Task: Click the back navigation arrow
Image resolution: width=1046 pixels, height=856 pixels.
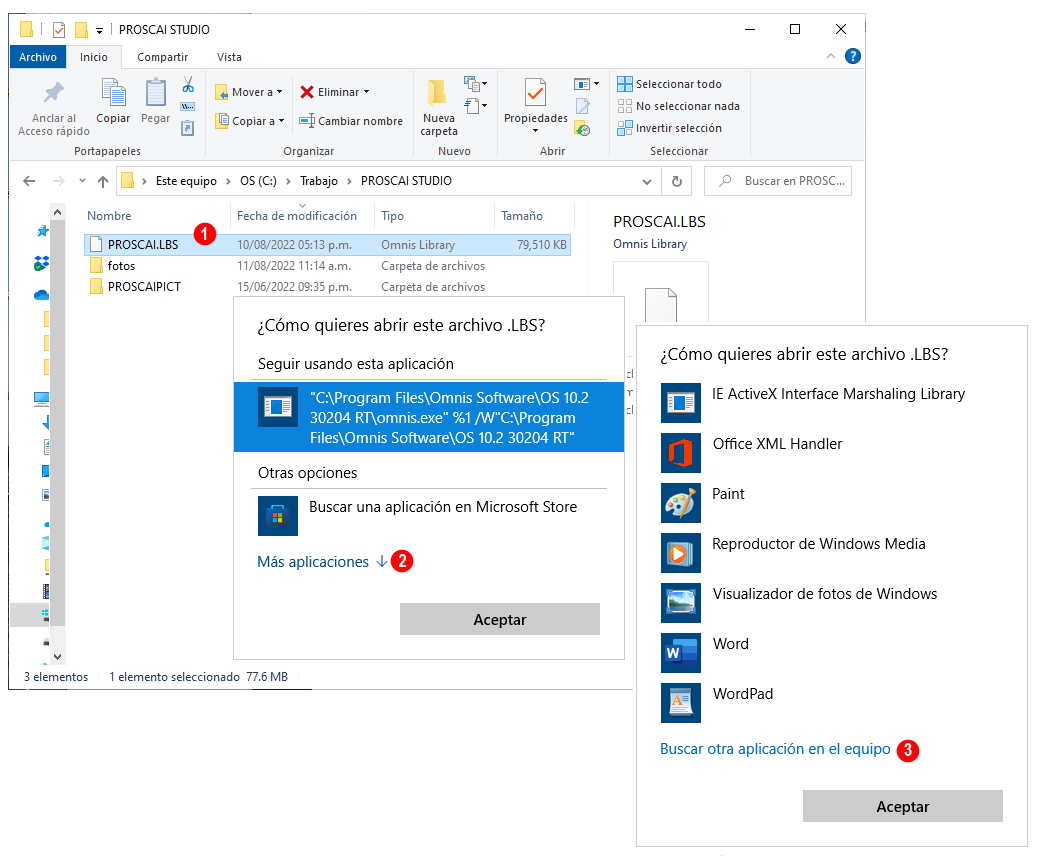Action: point(29,181)
